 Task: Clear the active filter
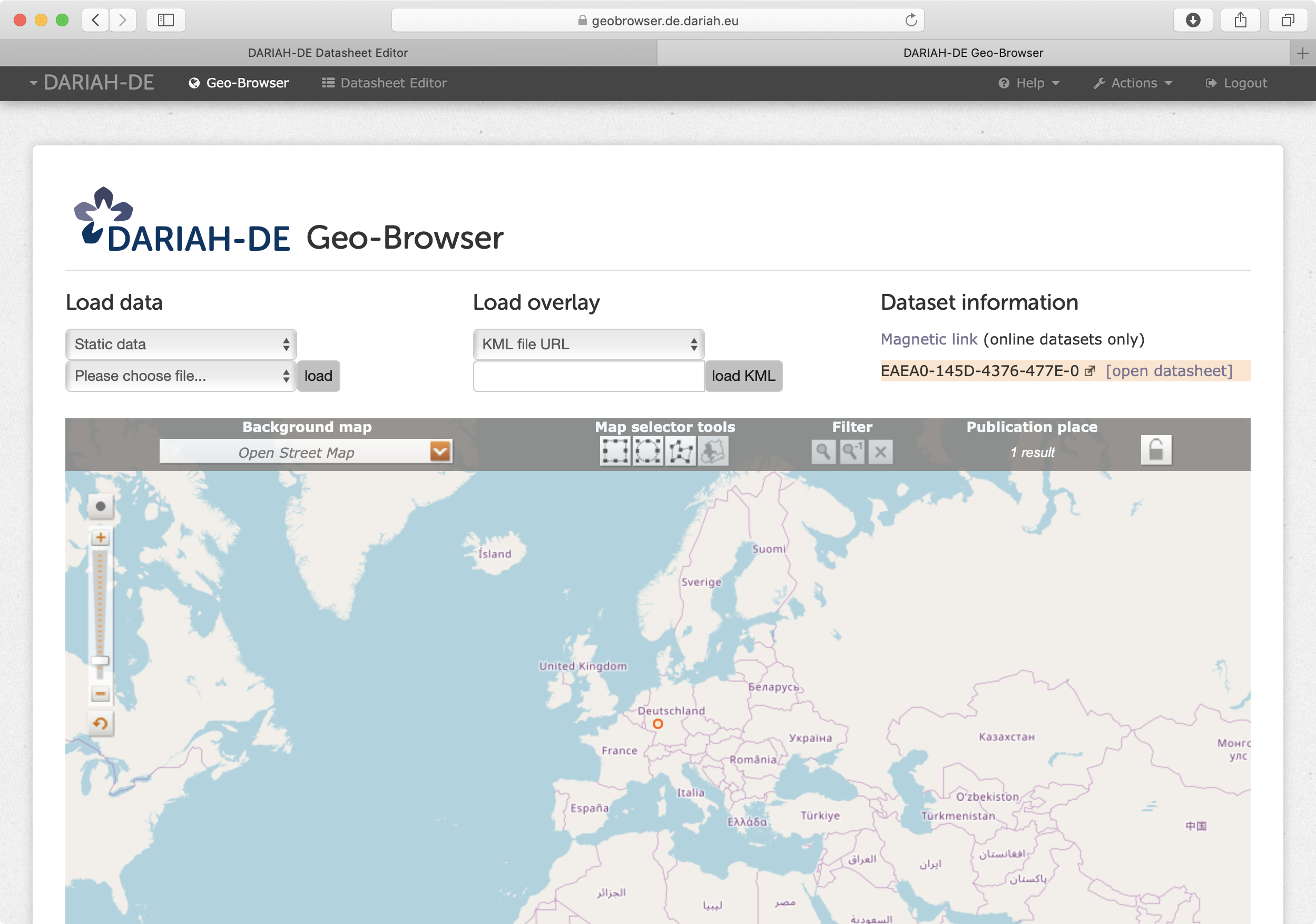click(878, 452)
